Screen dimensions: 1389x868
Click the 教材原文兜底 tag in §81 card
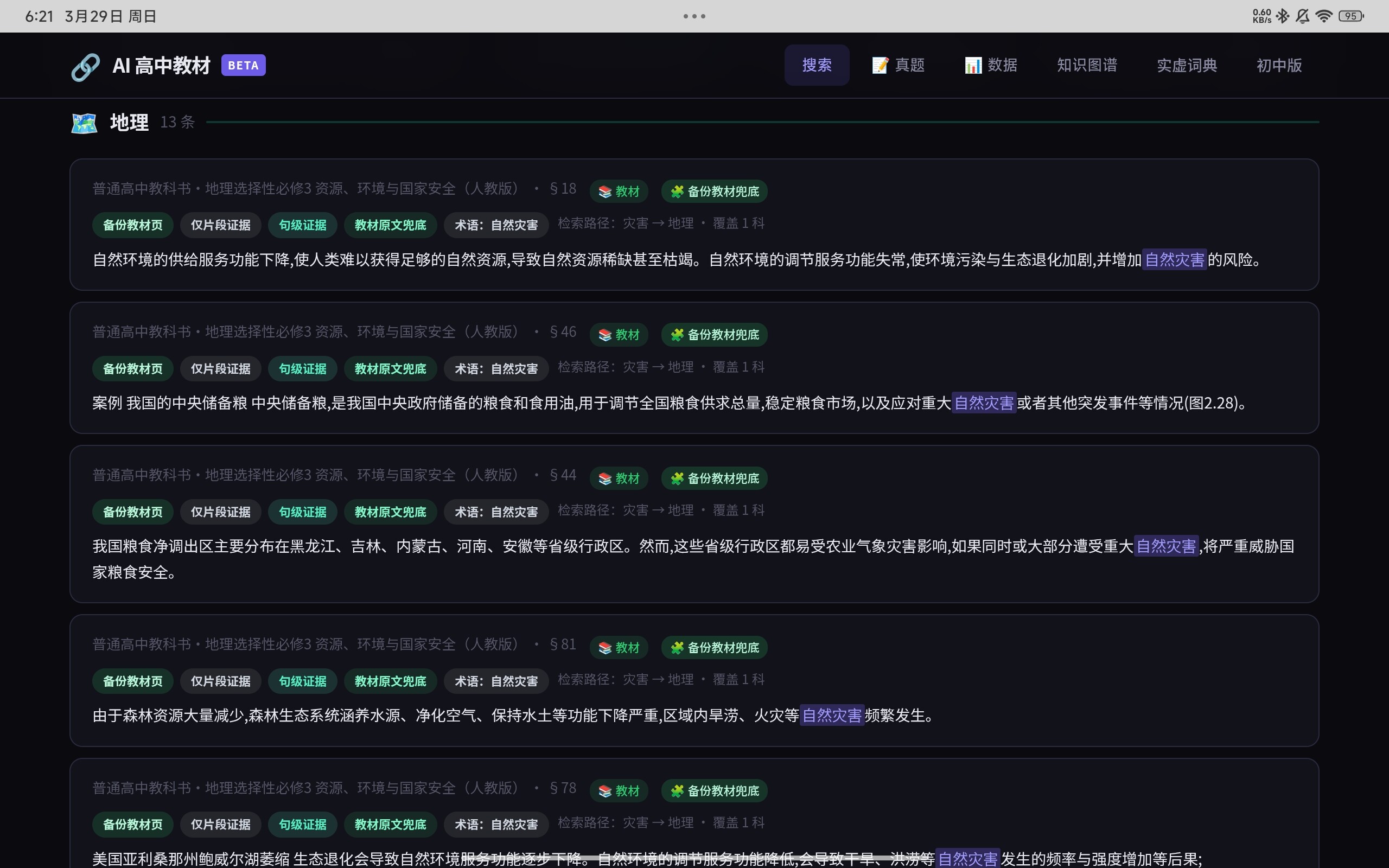coord(390,681)
